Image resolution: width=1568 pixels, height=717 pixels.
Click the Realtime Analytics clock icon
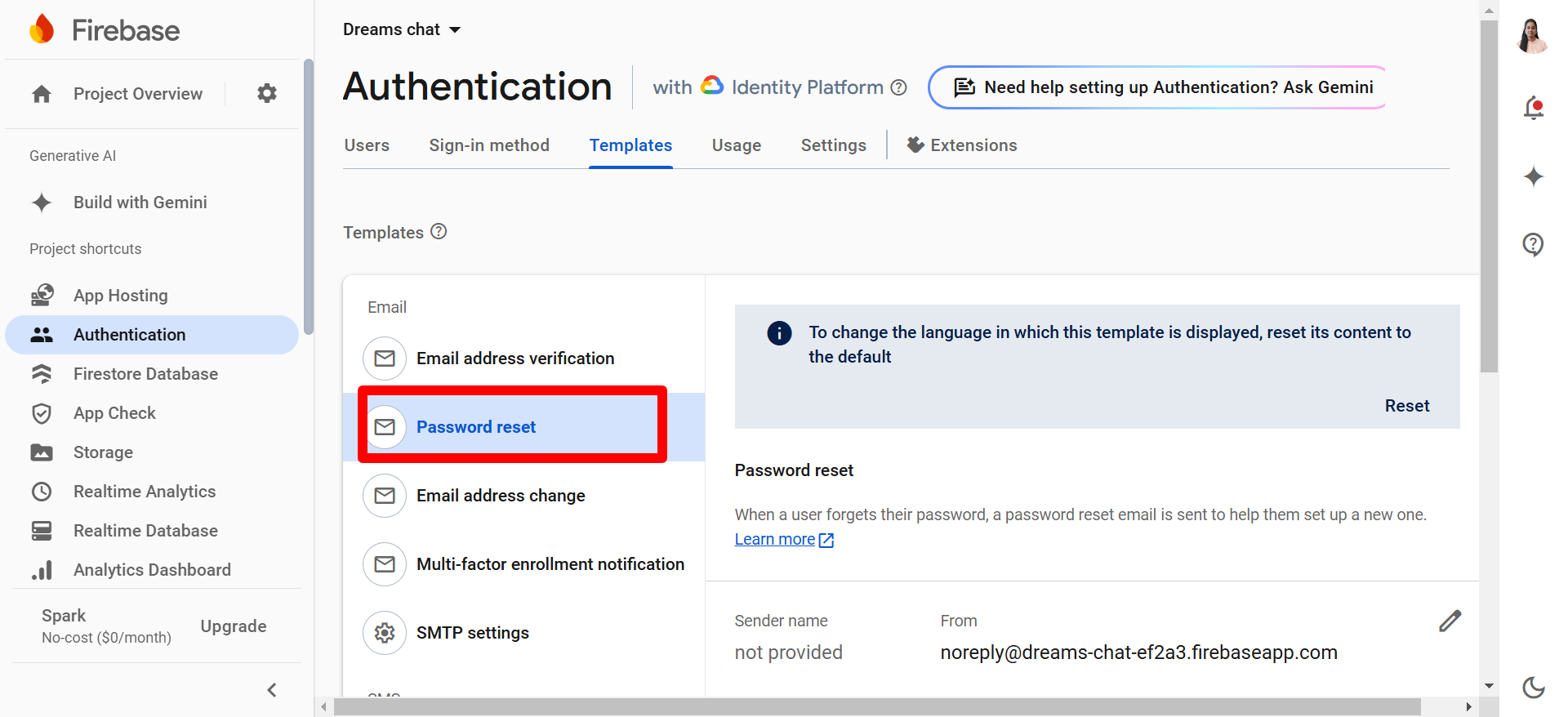pos(42,492)
